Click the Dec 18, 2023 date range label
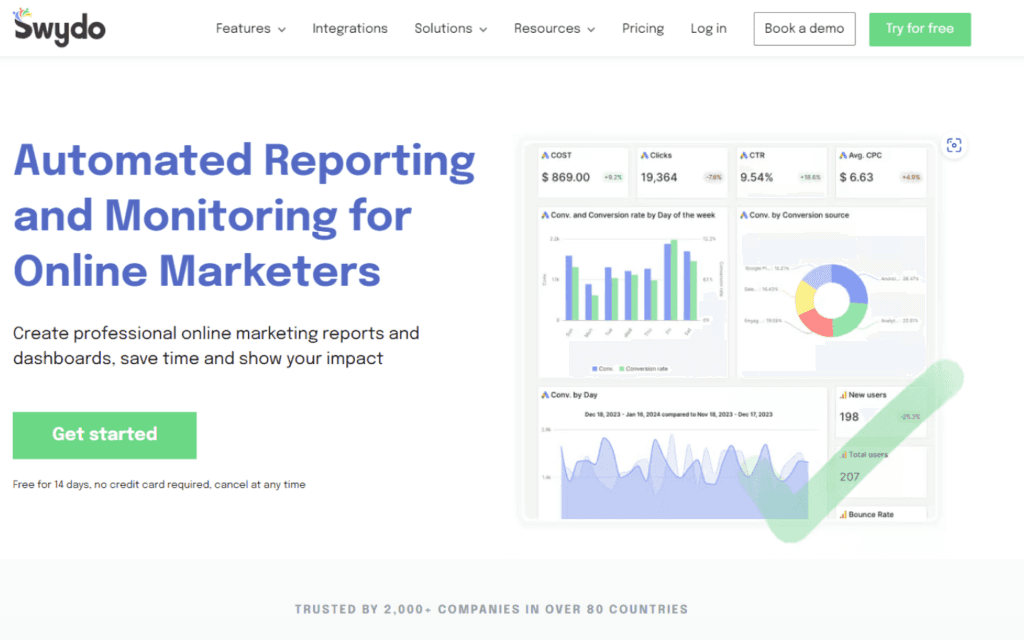Screen dimensions: 1024x640 (679, 414)
